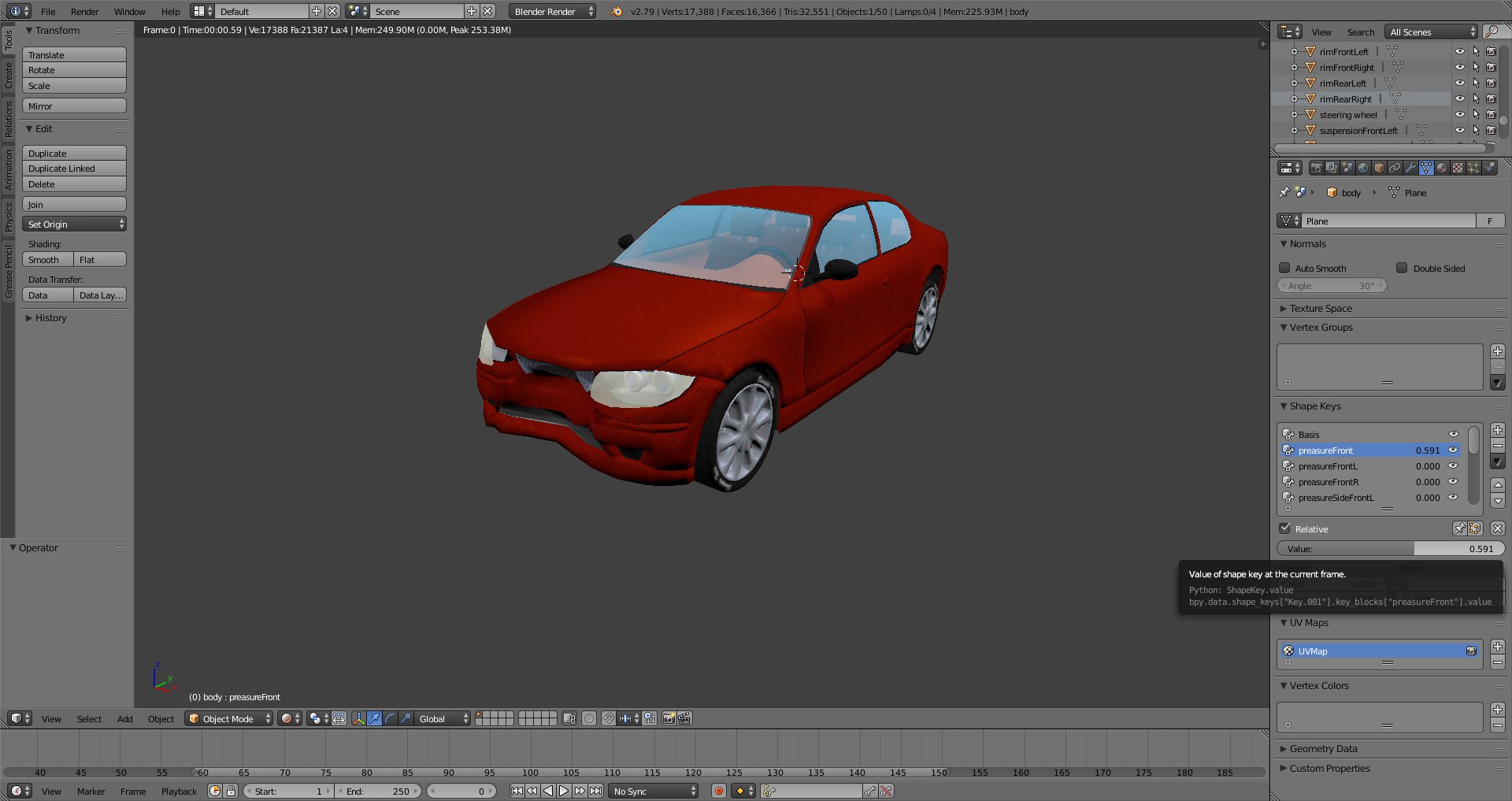The height and width of the screenshot is (801, 1512).
Task: Click OpenGL render active viewport camera icon
Action: pos(669,718)
